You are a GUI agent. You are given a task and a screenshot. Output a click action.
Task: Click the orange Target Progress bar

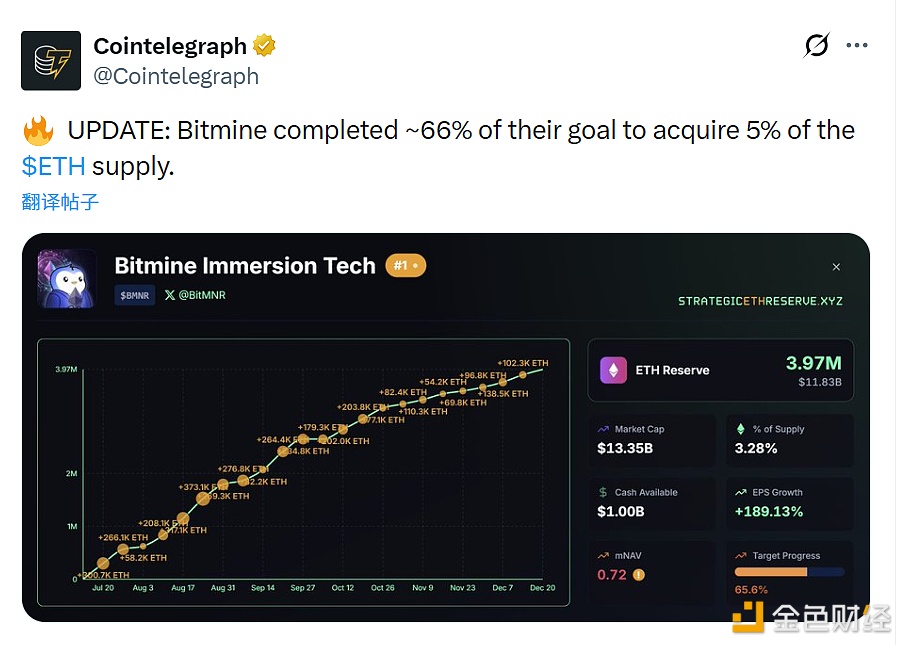click(x=770, y=571)
